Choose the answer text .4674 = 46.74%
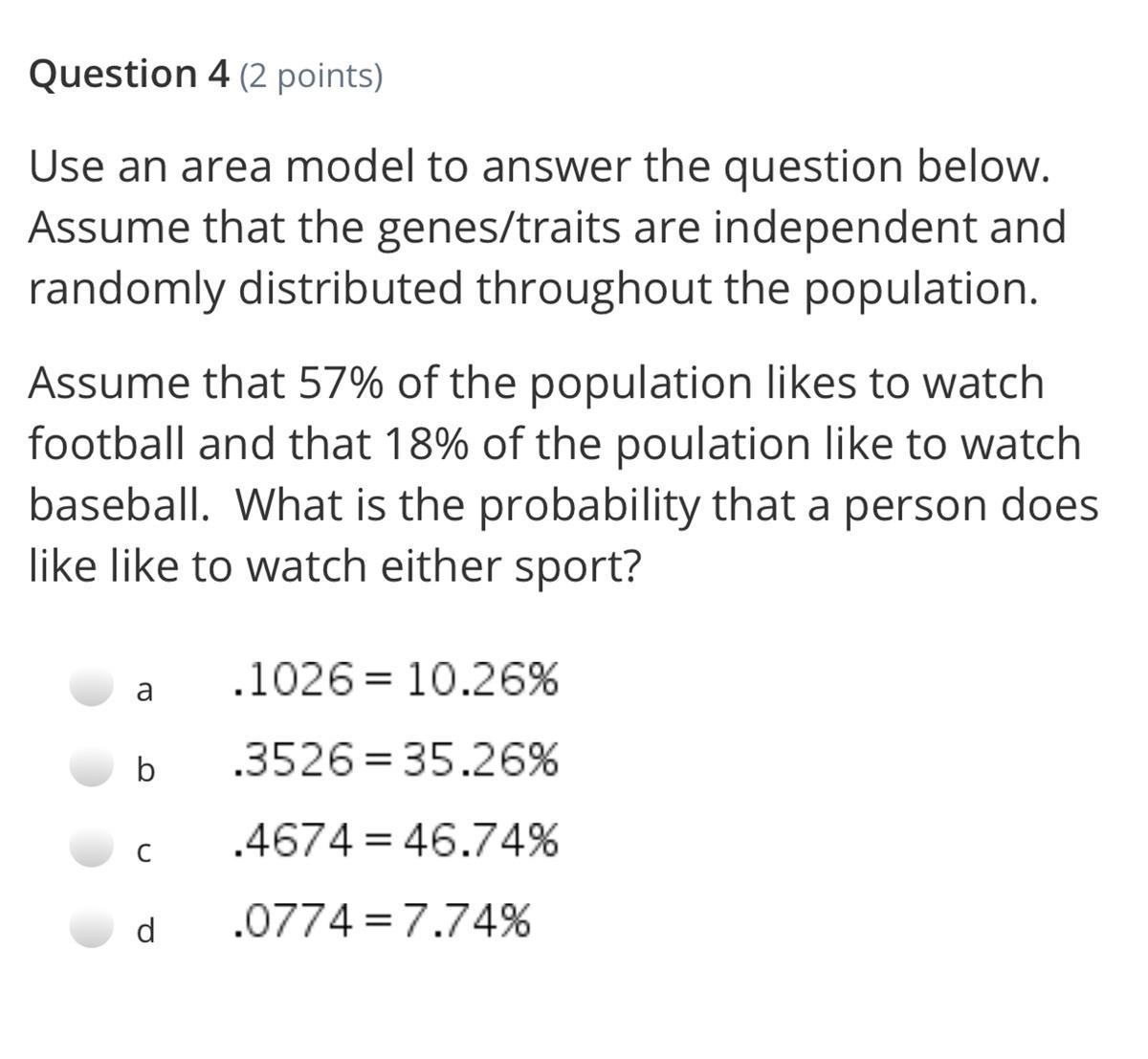Viewport: 1148px width, 1059px height. pyautogui.click(x=395, y=842)
